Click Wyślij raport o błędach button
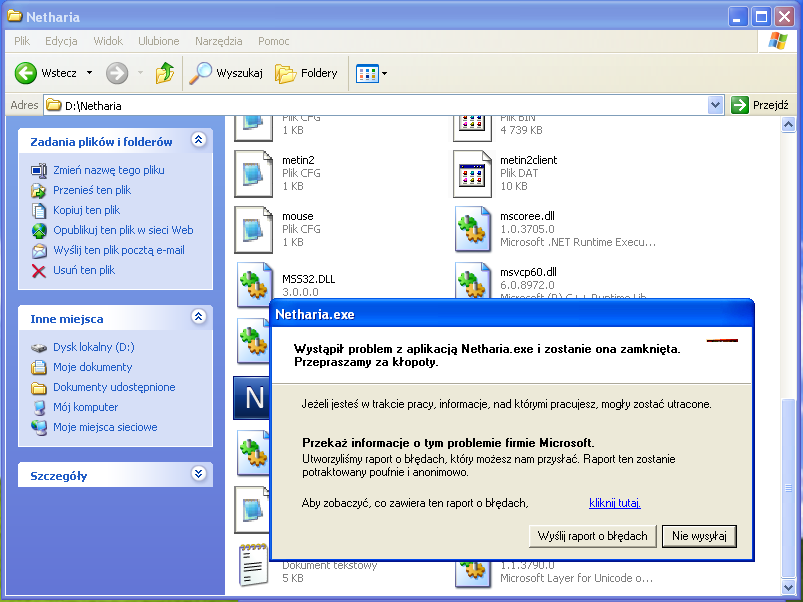This screenshot has width=803, height=602. pyautogui.click(x=593, y=536)
